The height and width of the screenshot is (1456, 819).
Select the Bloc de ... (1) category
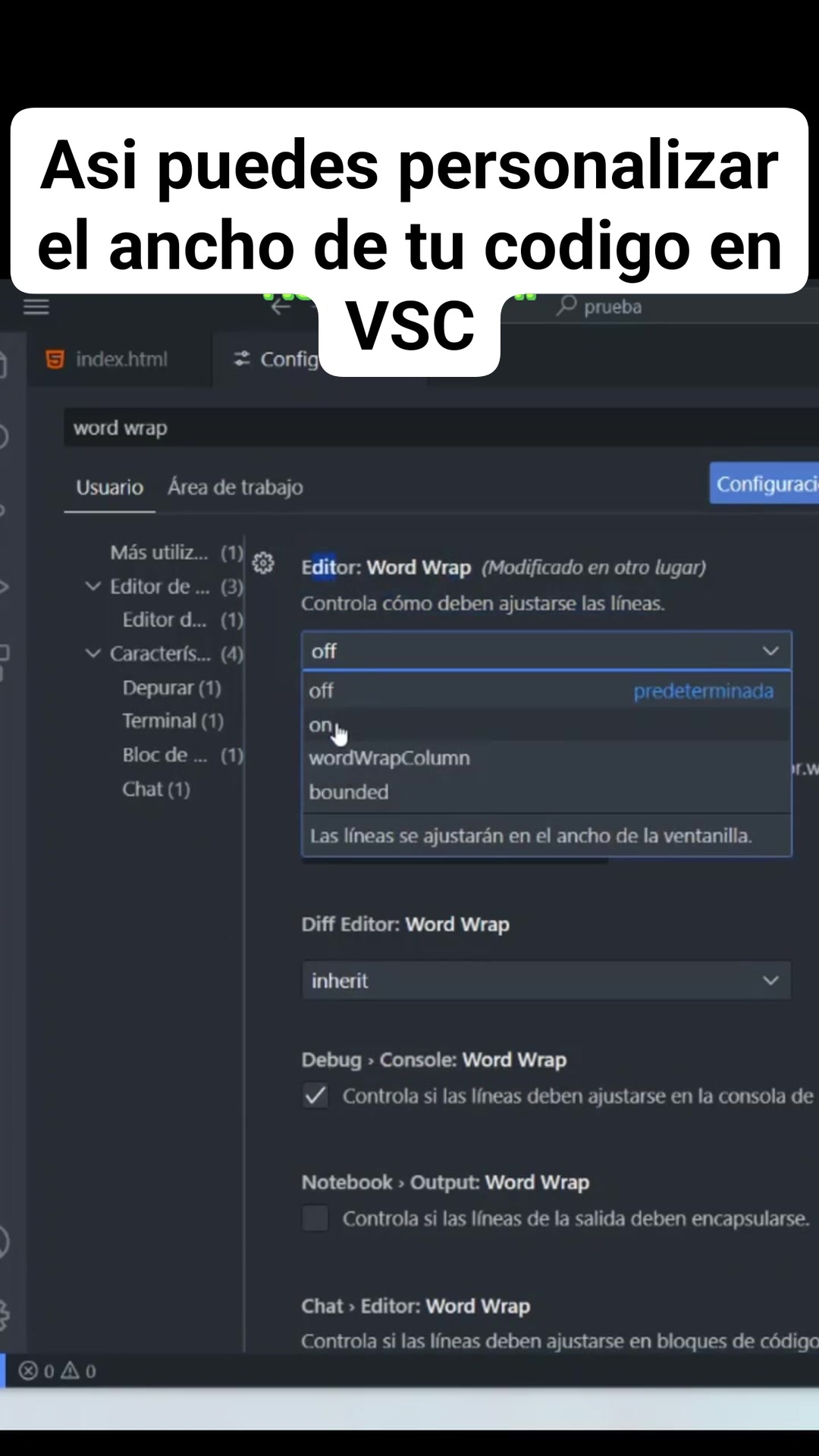[x=182, y=755]
